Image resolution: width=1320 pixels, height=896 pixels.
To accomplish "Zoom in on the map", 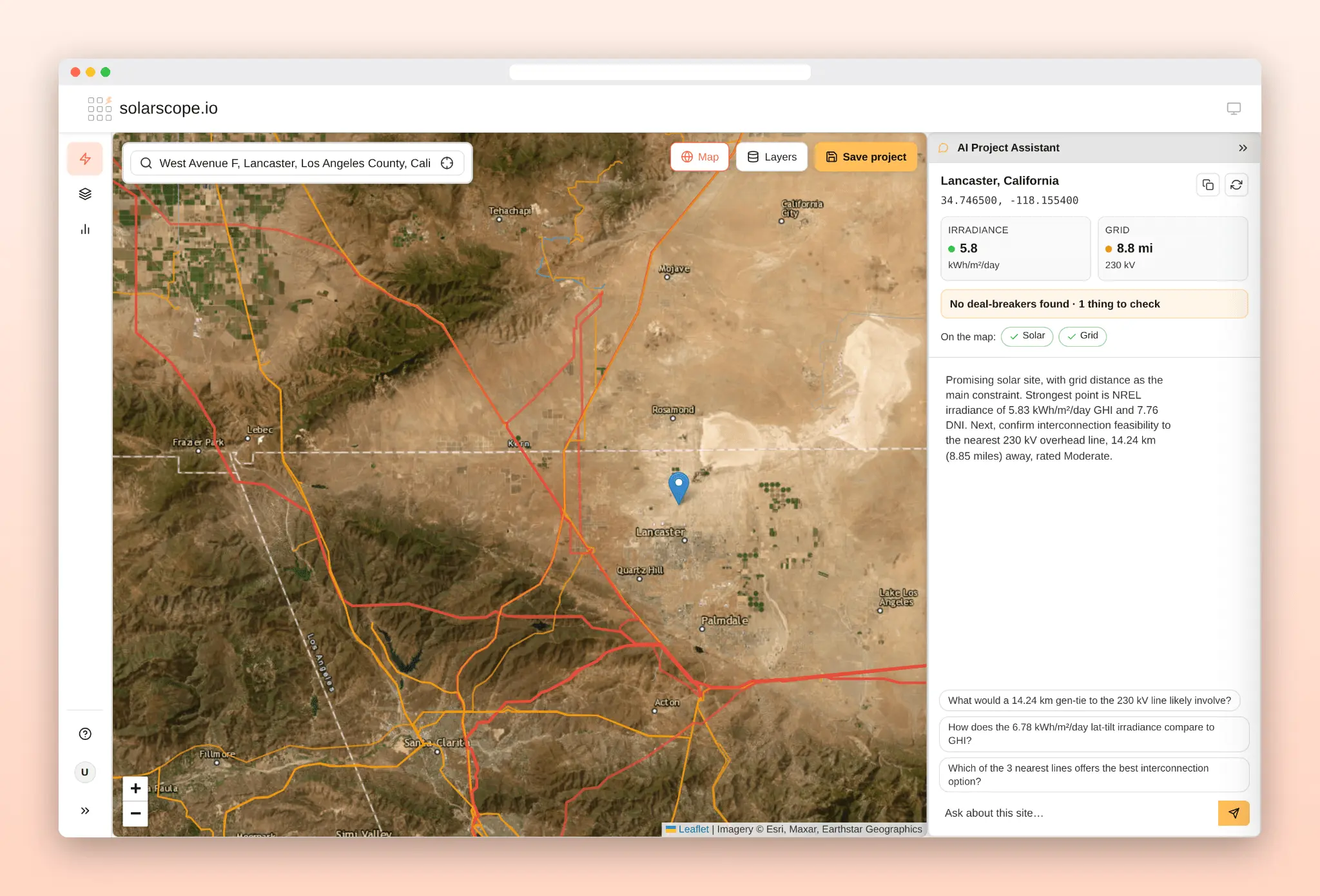I will [135, 788].
